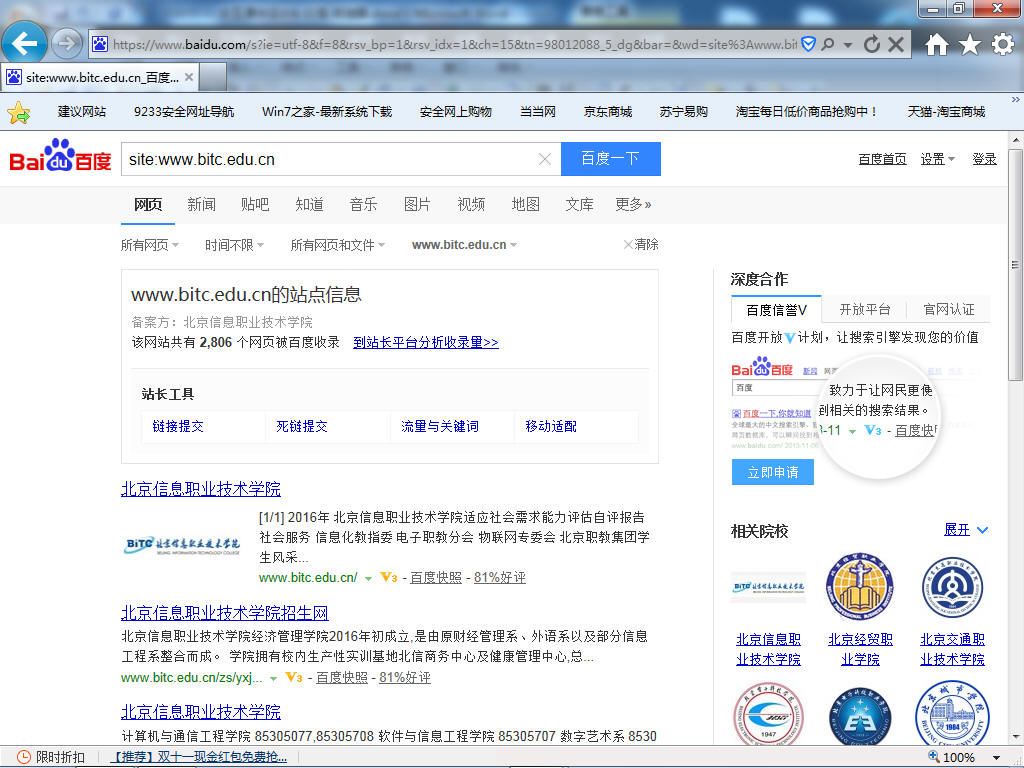Open 百度首页 link

click(882, 159)
